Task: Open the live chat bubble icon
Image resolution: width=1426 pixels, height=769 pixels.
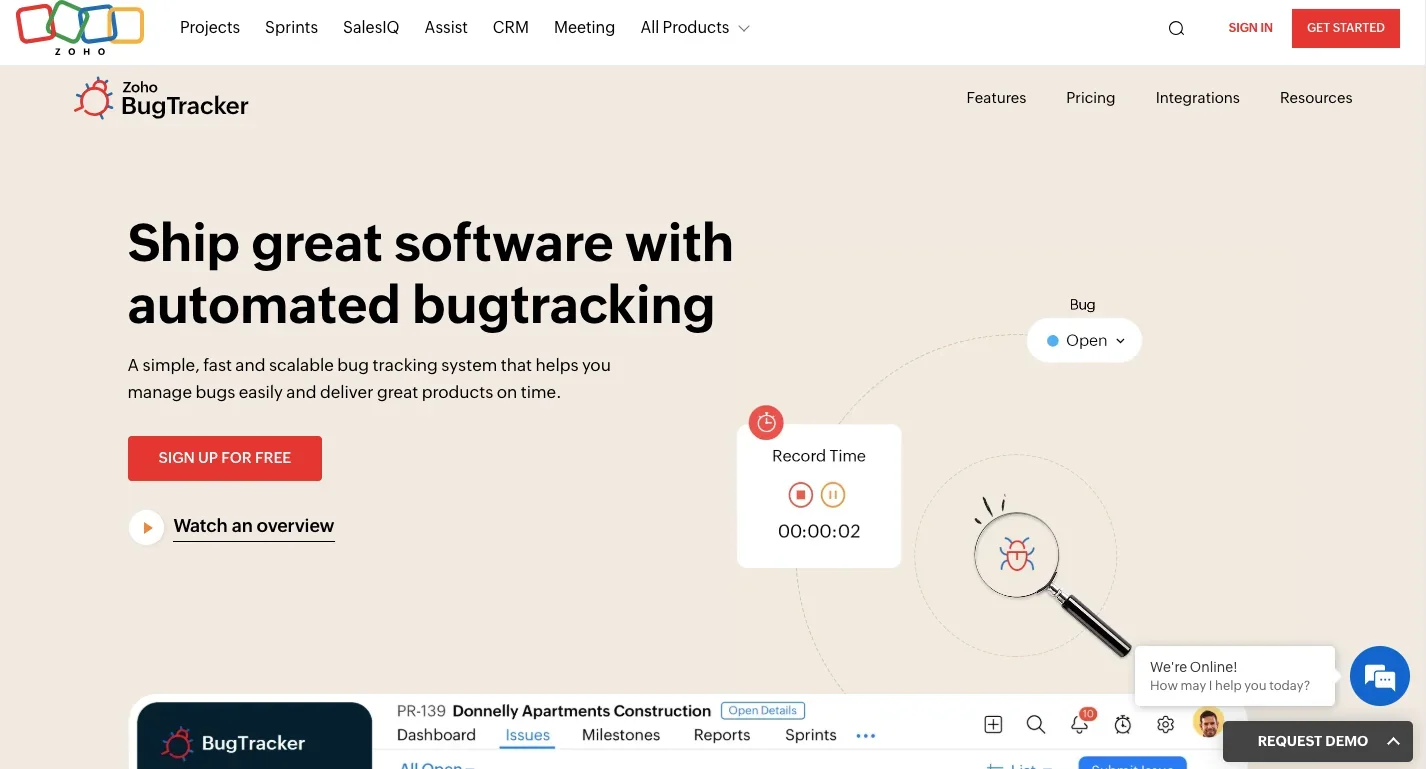Action: [1379, 677]
